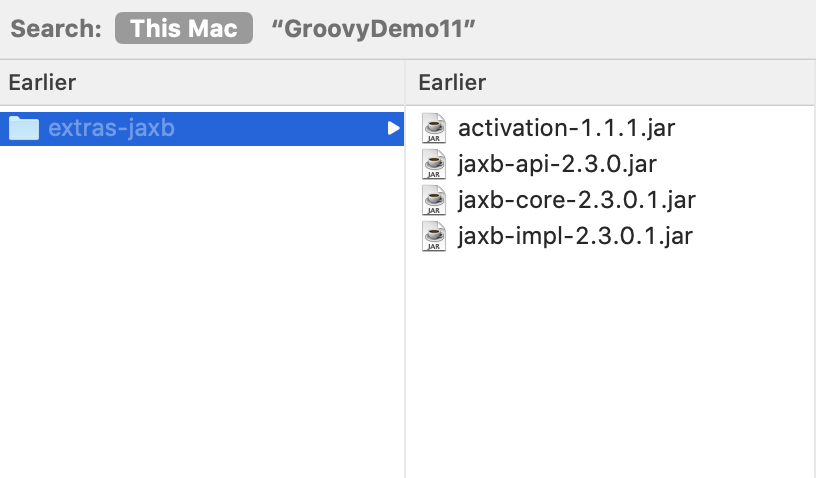
Task: Select the jaxb-api-2.3.0.jar file name
Action: 557,164
